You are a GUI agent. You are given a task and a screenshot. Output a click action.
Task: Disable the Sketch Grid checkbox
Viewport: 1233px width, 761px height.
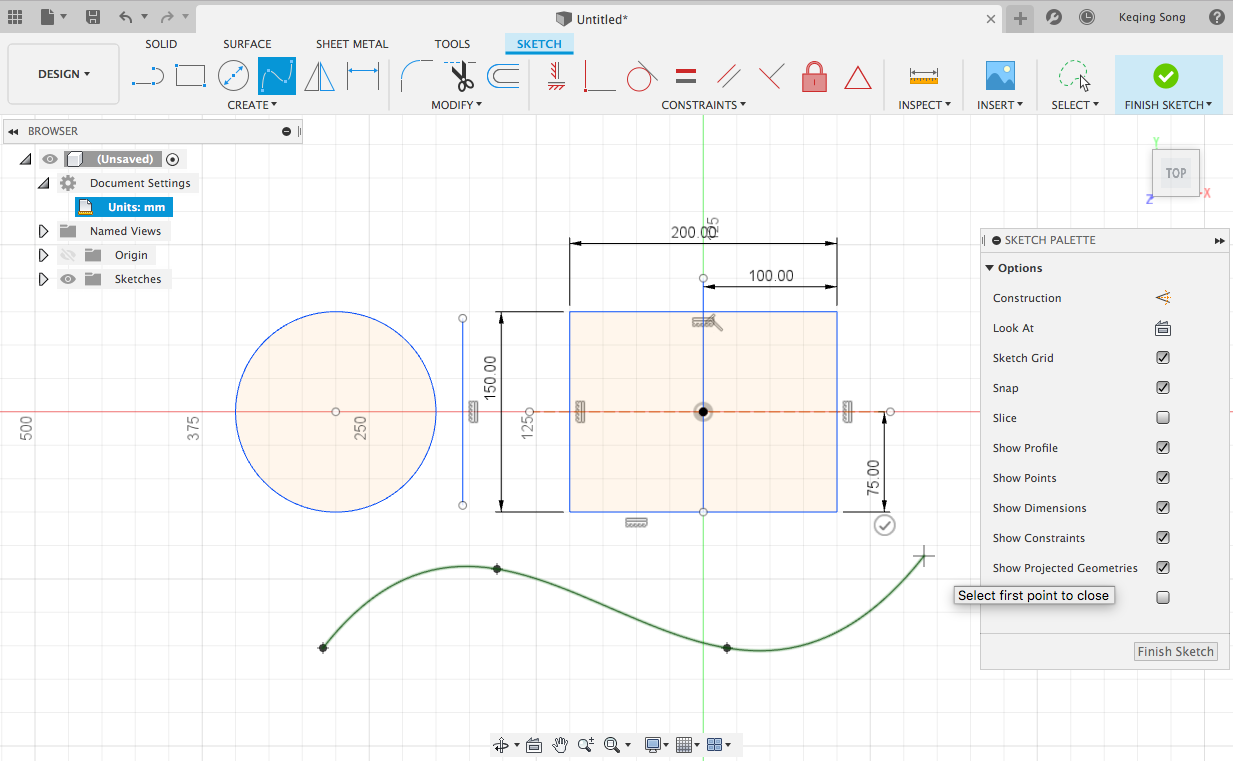coord(1163,358)
